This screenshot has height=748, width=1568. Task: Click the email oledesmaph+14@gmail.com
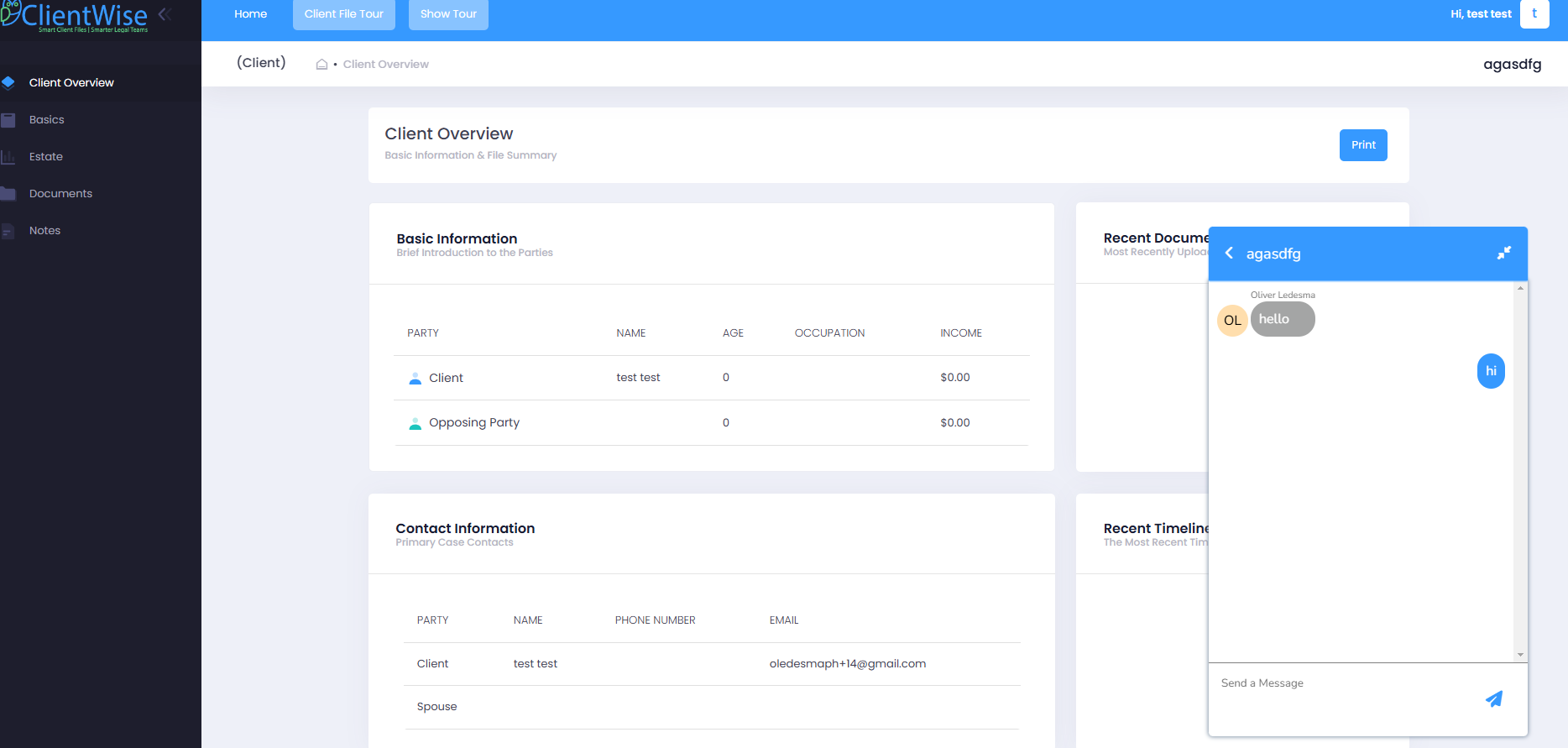[x=848, y=664]
